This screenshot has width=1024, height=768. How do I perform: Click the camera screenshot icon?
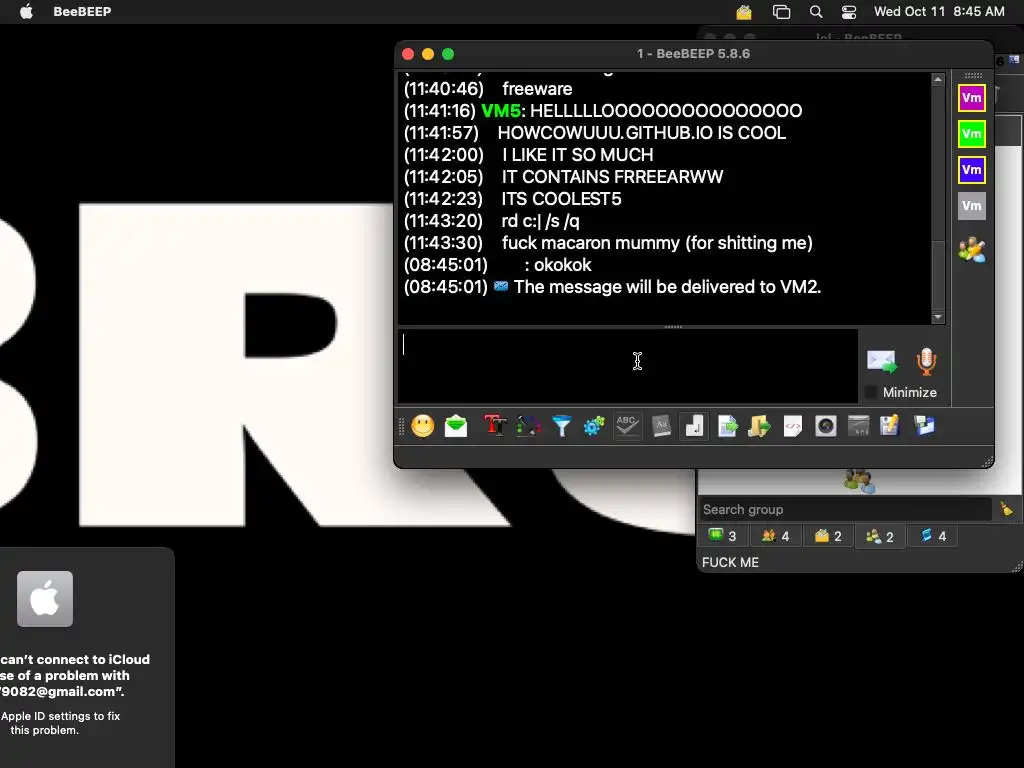[x=825, y=426]
